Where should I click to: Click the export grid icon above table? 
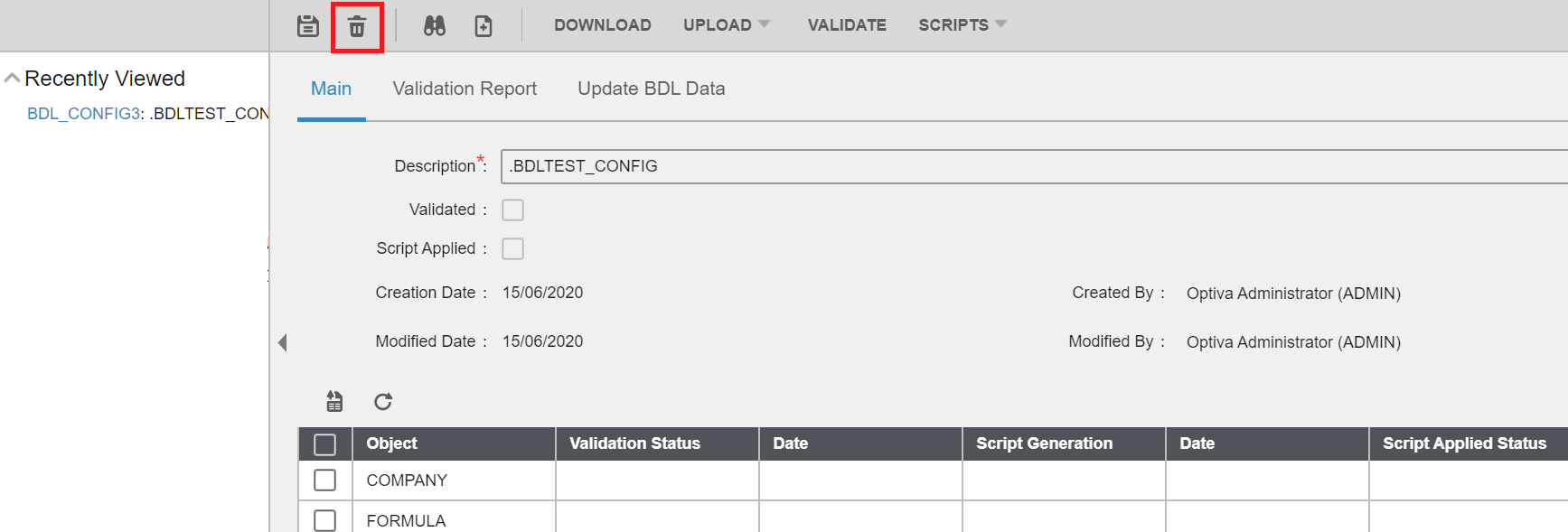click(334, 401)
